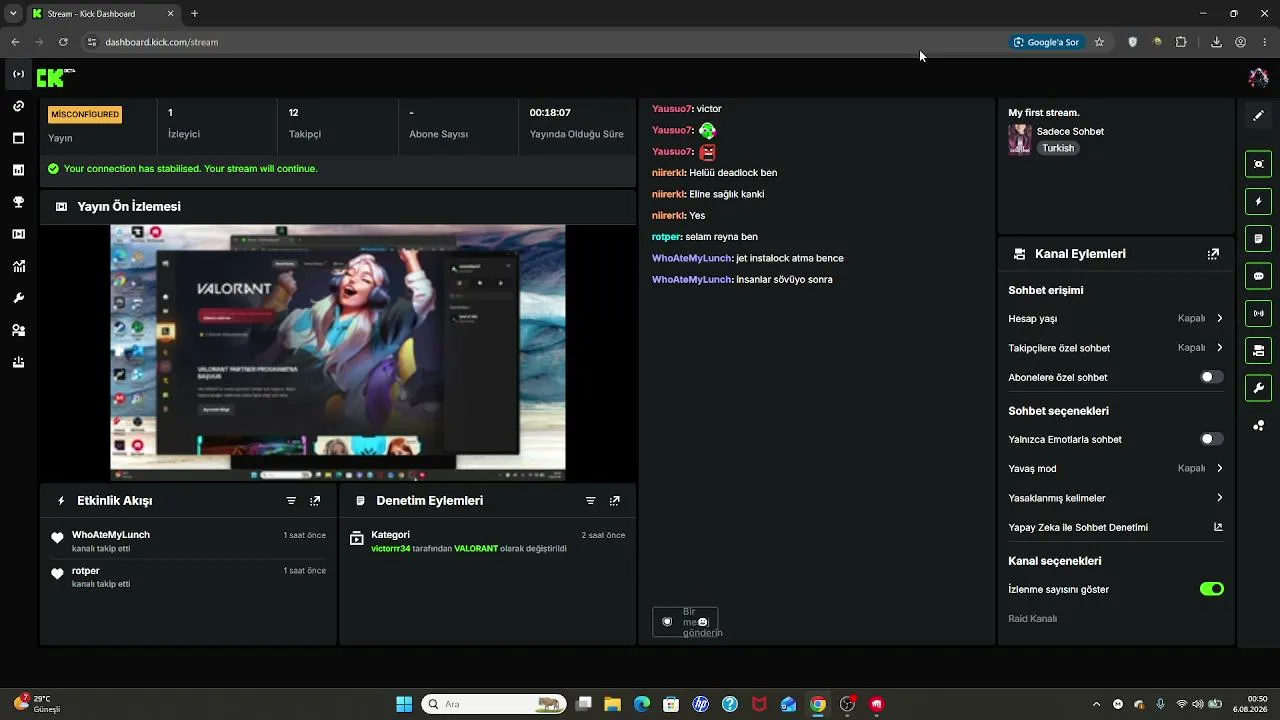1280x720 pixels.
Task: Click the Turkish language tag
Action: [1058, 148]
